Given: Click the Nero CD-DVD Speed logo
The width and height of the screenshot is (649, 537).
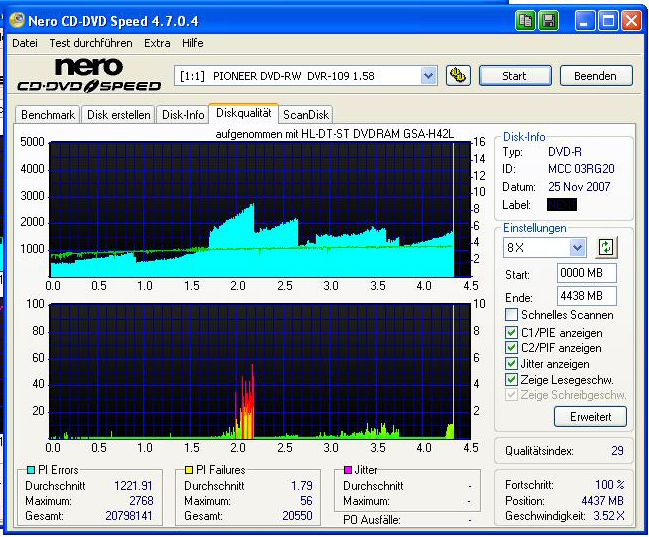Looking at the screenshot, I should point(89,75).
